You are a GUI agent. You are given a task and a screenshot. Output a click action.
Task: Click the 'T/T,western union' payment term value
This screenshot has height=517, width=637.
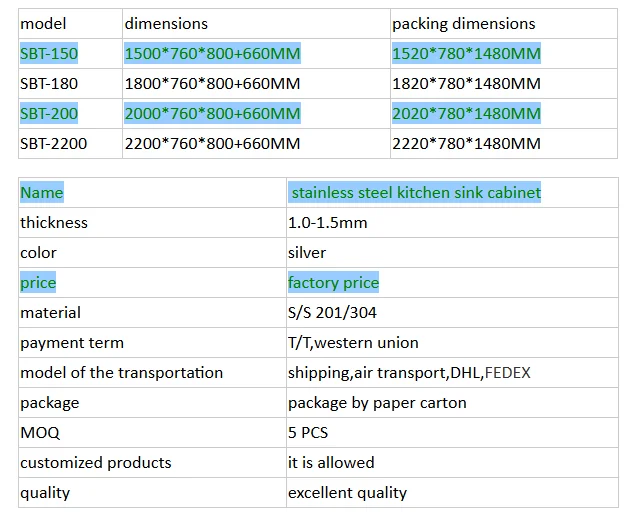[x=353, y=343]
